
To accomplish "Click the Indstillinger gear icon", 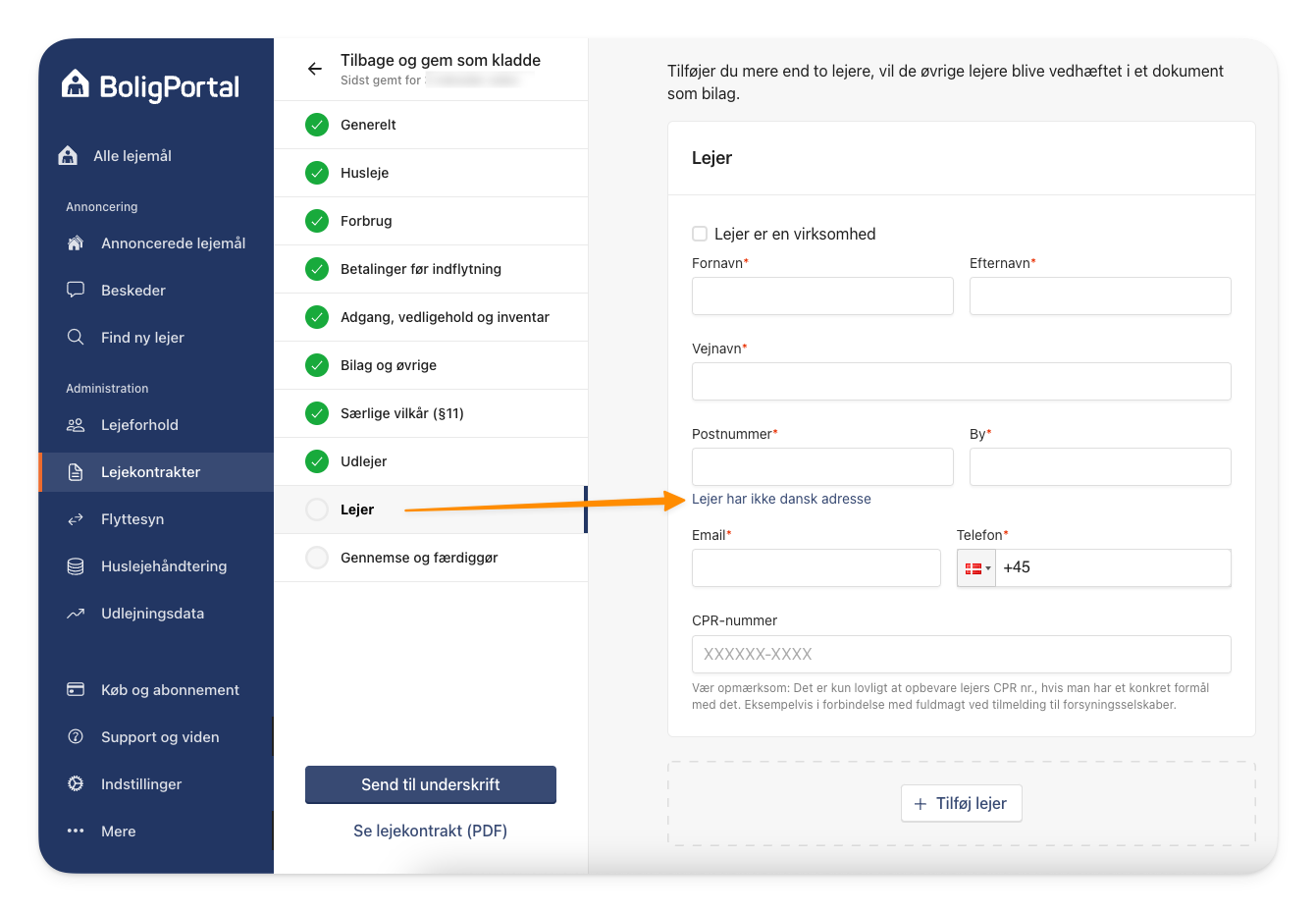I will point(76,783).
